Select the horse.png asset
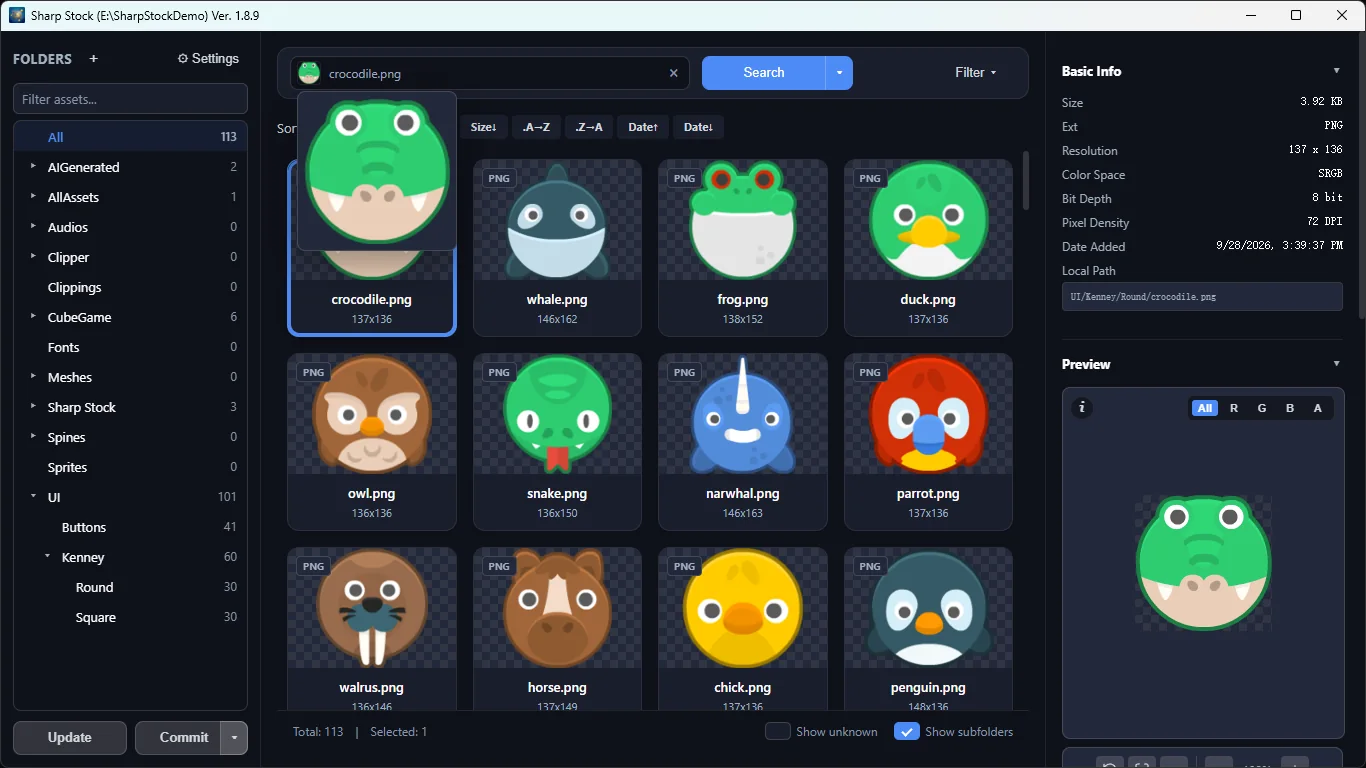The image size is (1366, 768). pyautogui.click(x=557, y=629)
